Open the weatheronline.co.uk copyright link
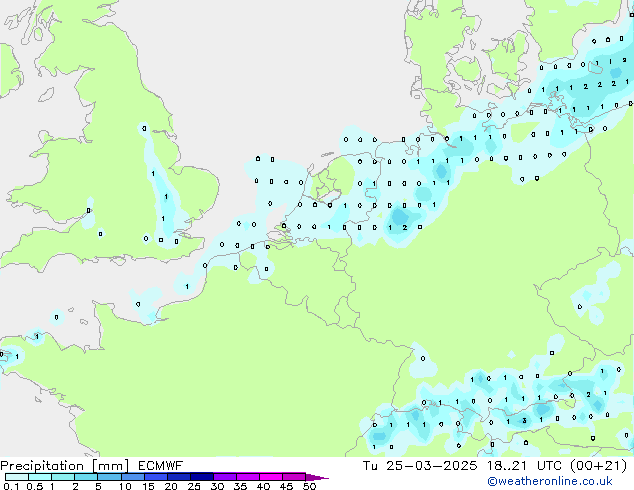The width and height of the screenshot is (634, 490). (x=550, y=482)
